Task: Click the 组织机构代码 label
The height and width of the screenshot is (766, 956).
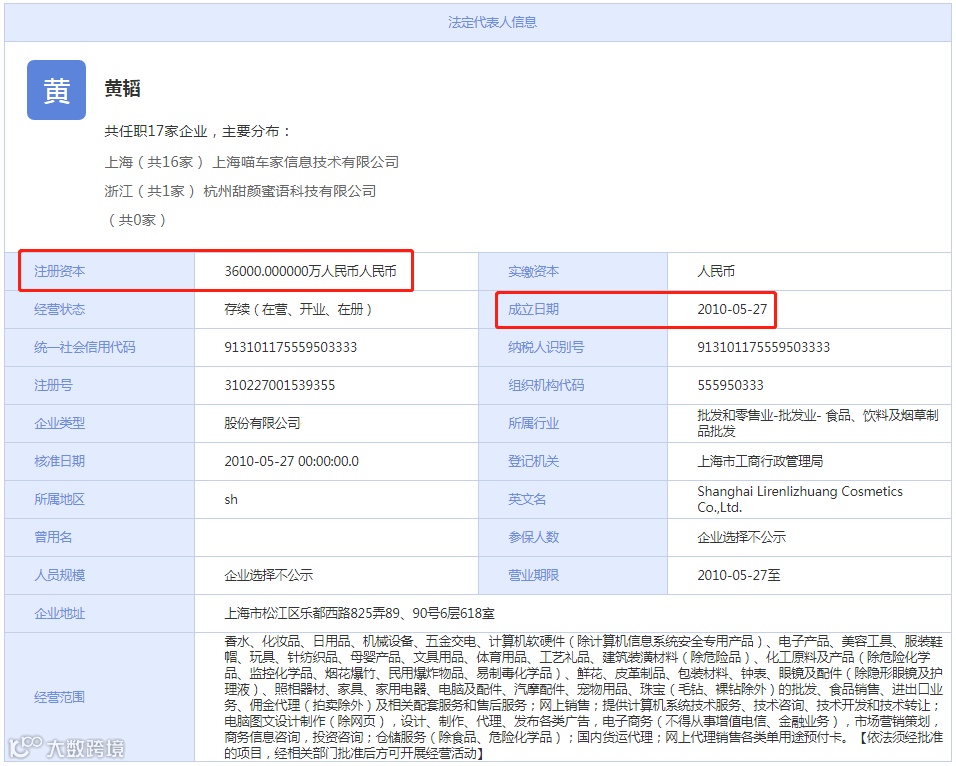Action: pyautogui.click(x=546, y=385)
